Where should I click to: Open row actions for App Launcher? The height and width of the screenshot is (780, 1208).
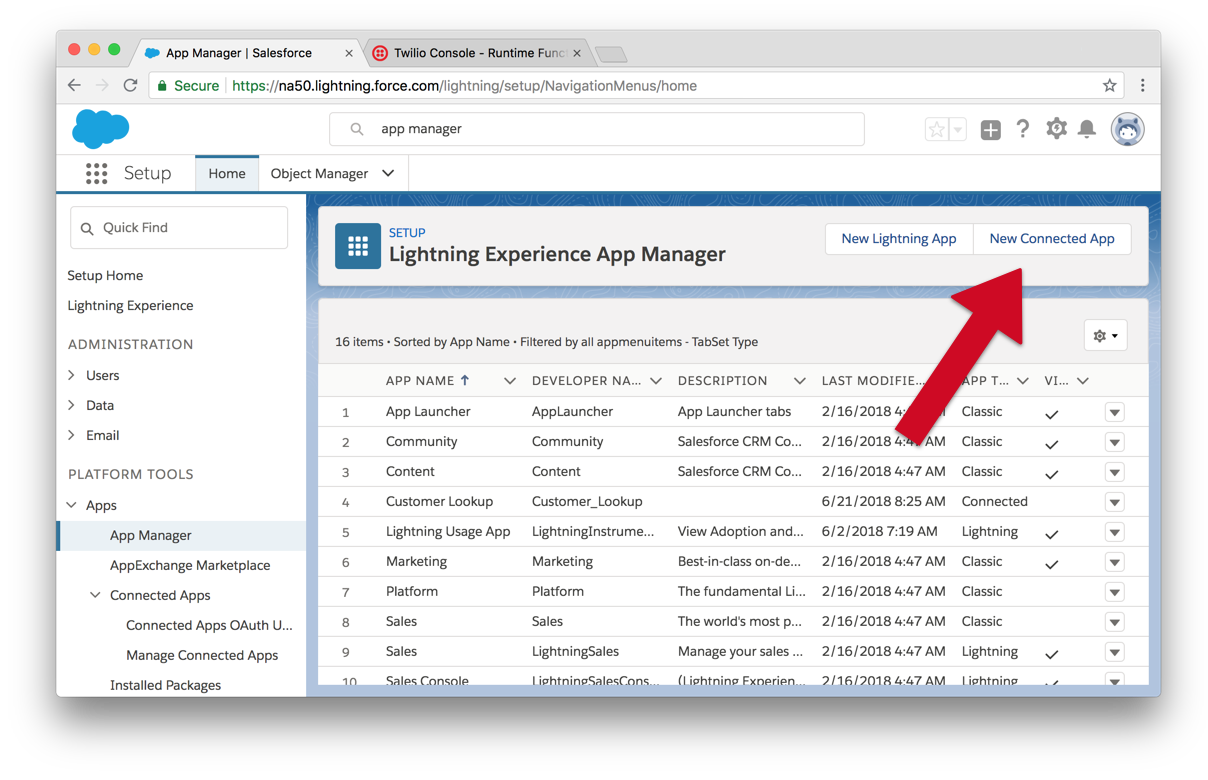pyautogui.click(x=1114, y=412)
